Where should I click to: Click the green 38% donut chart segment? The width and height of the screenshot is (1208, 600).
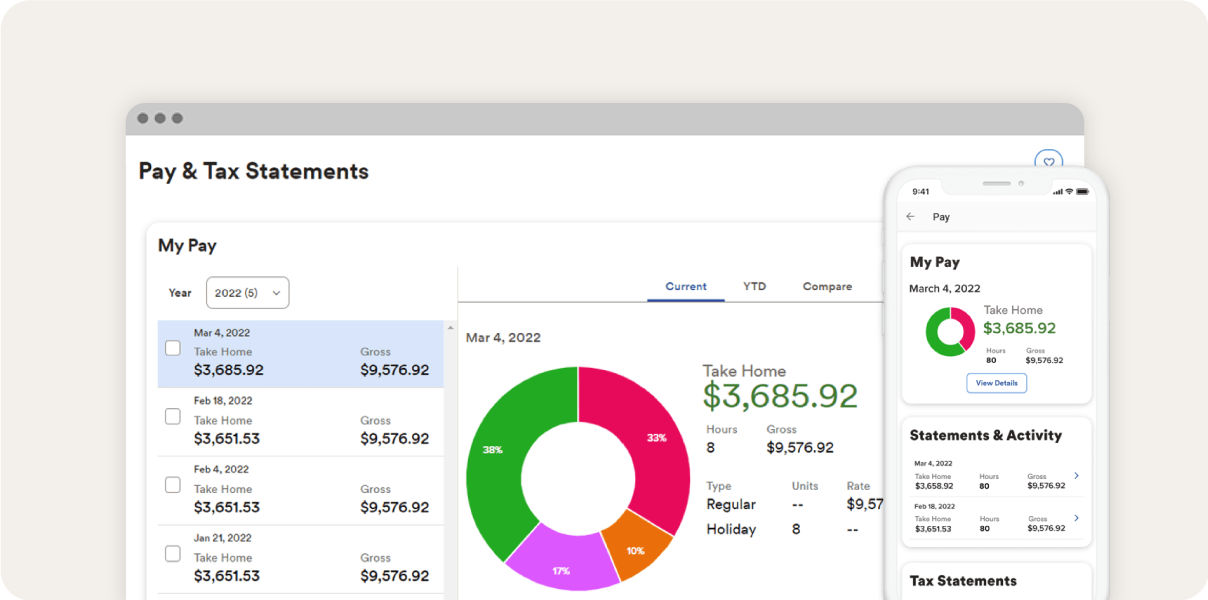click(x=493, y=450)
